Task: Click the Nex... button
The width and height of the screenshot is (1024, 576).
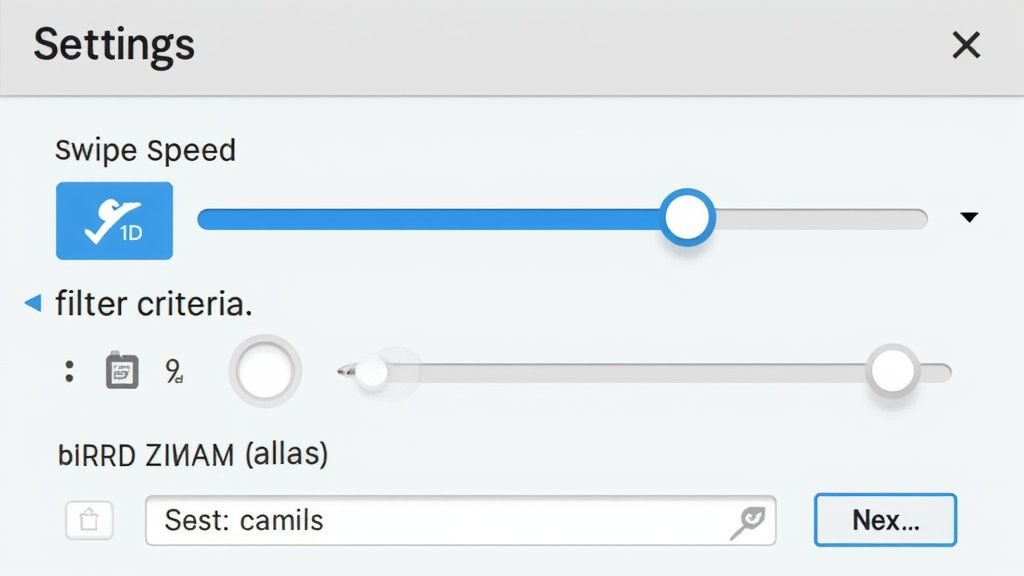Action: (x=886, y=520)
